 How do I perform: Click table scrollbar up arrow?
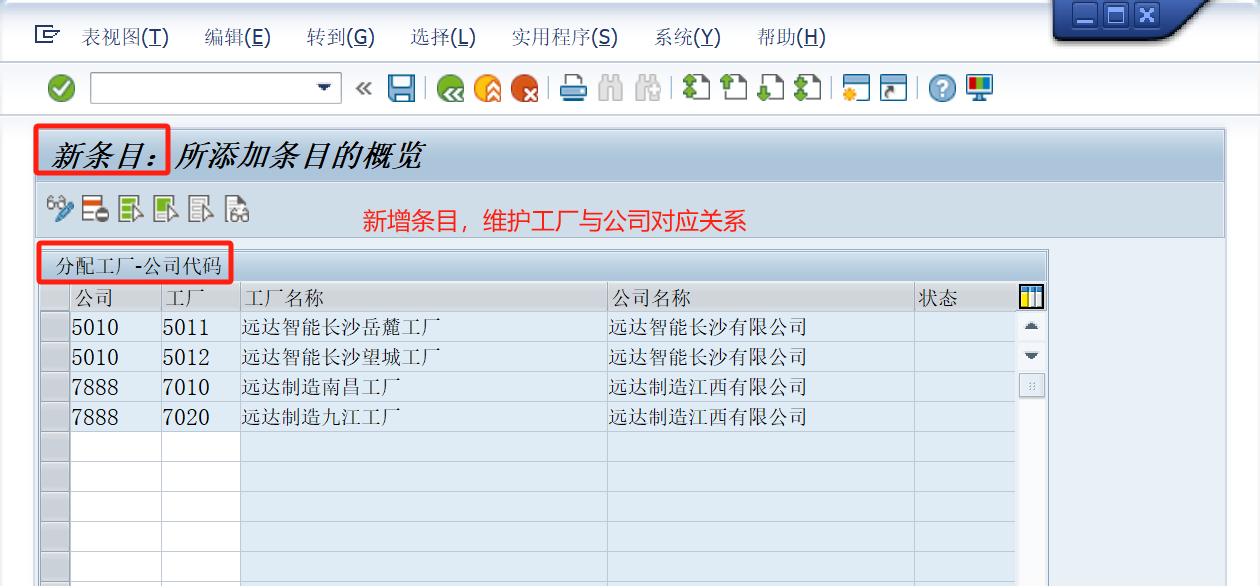[x=1031, y=326]
